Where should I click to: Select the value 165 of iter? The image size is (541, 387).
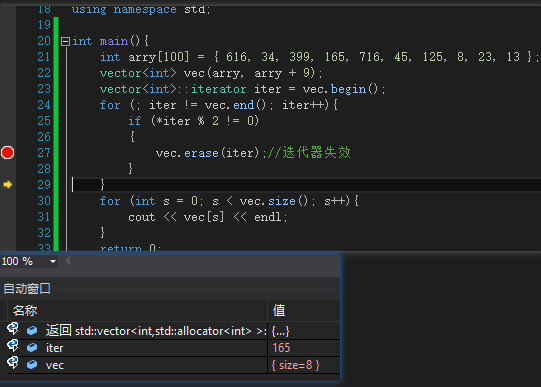click(281, 348)
